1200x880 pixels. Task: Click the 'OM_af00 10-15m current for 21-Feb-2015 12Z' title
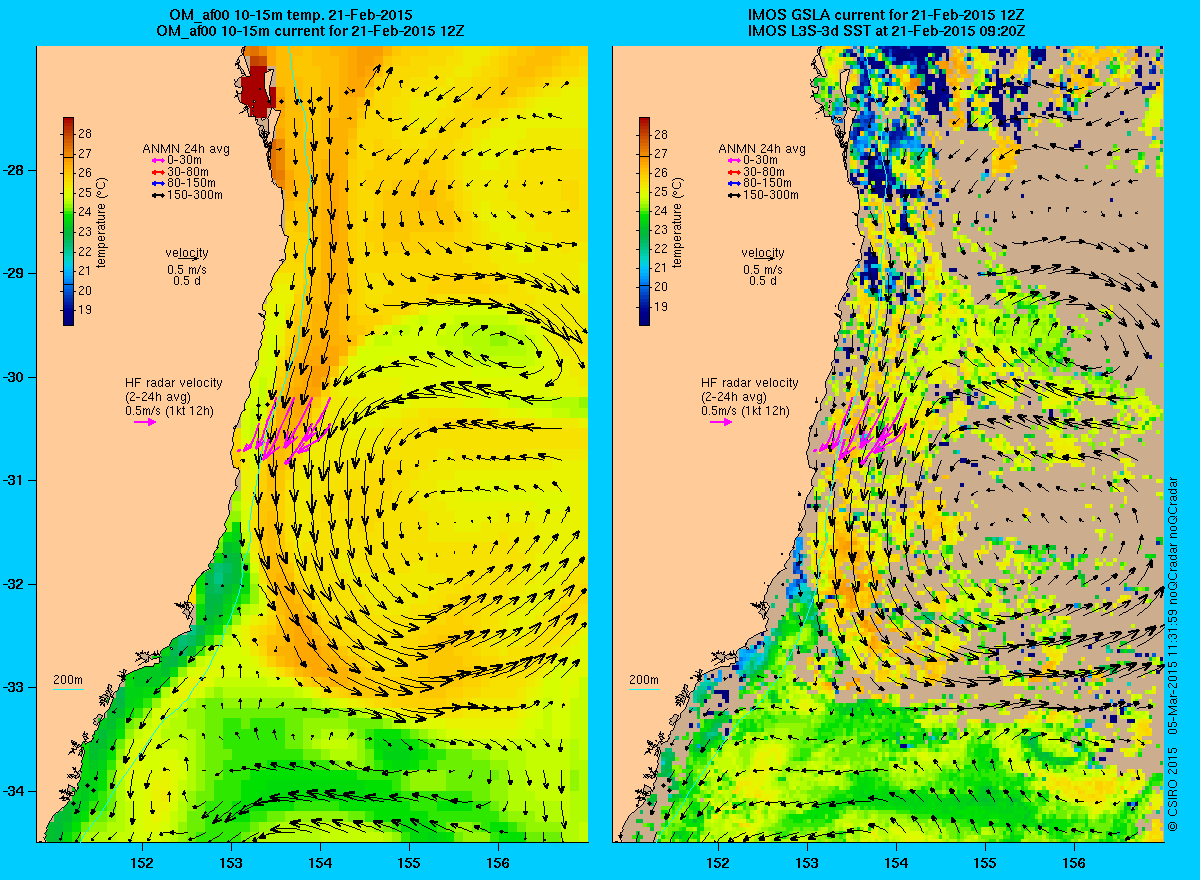[x=310, y=32]
